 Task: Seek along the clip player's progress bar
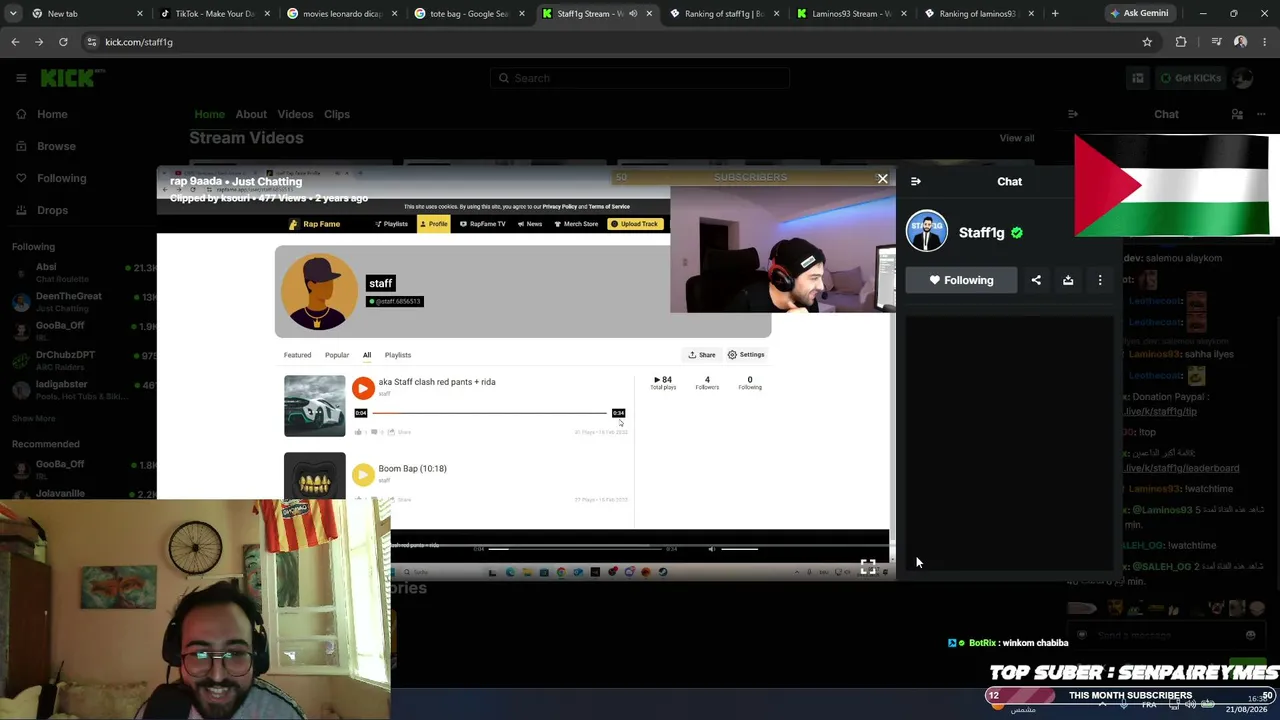point(575,548)
